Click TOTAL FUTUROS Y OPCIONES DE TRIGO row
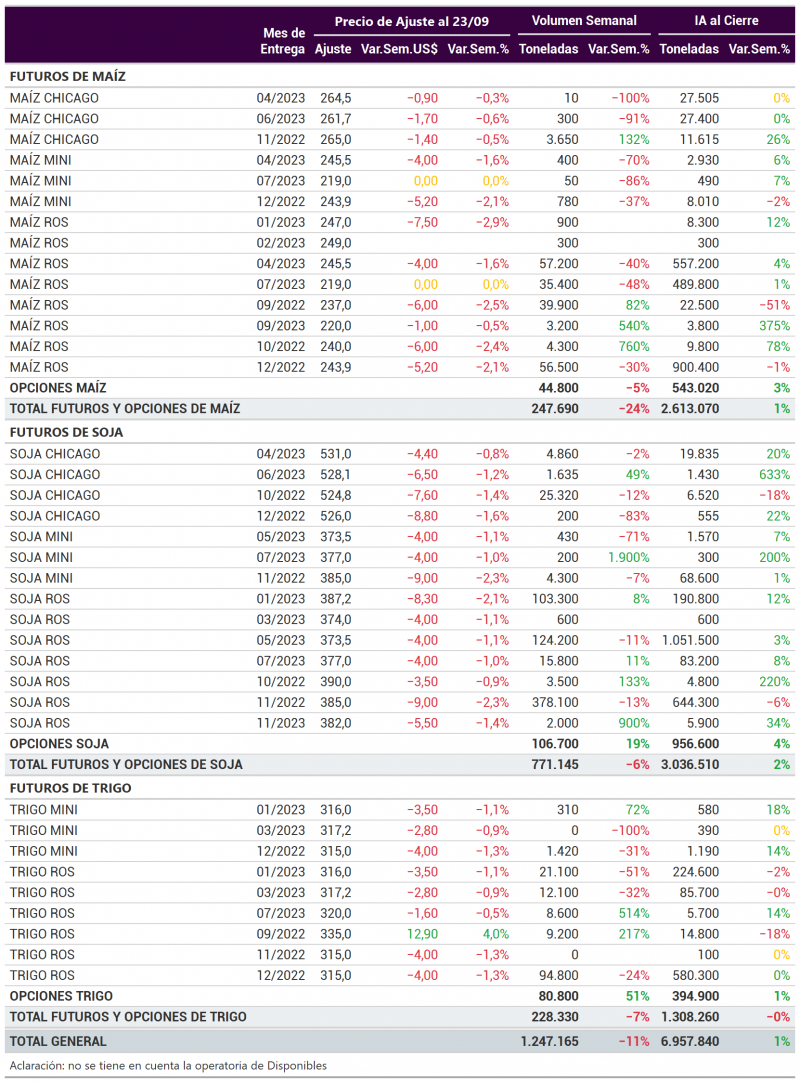 (x=400, y=1017)
